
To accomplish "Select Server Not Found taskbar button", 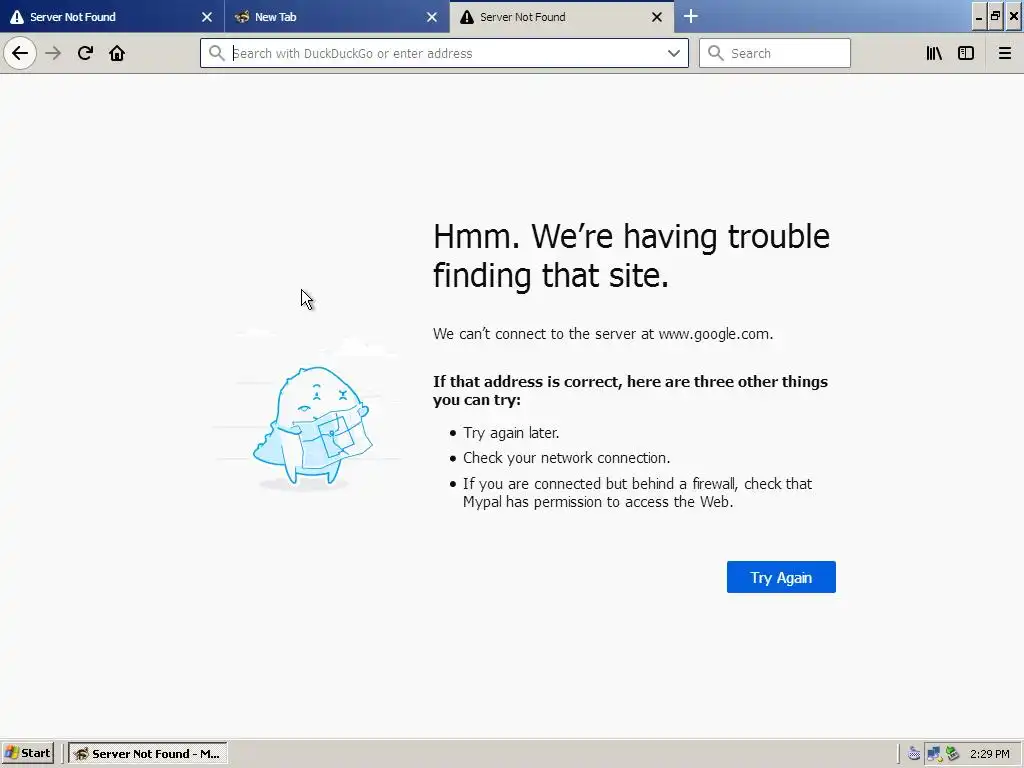I will pos(148,753).
